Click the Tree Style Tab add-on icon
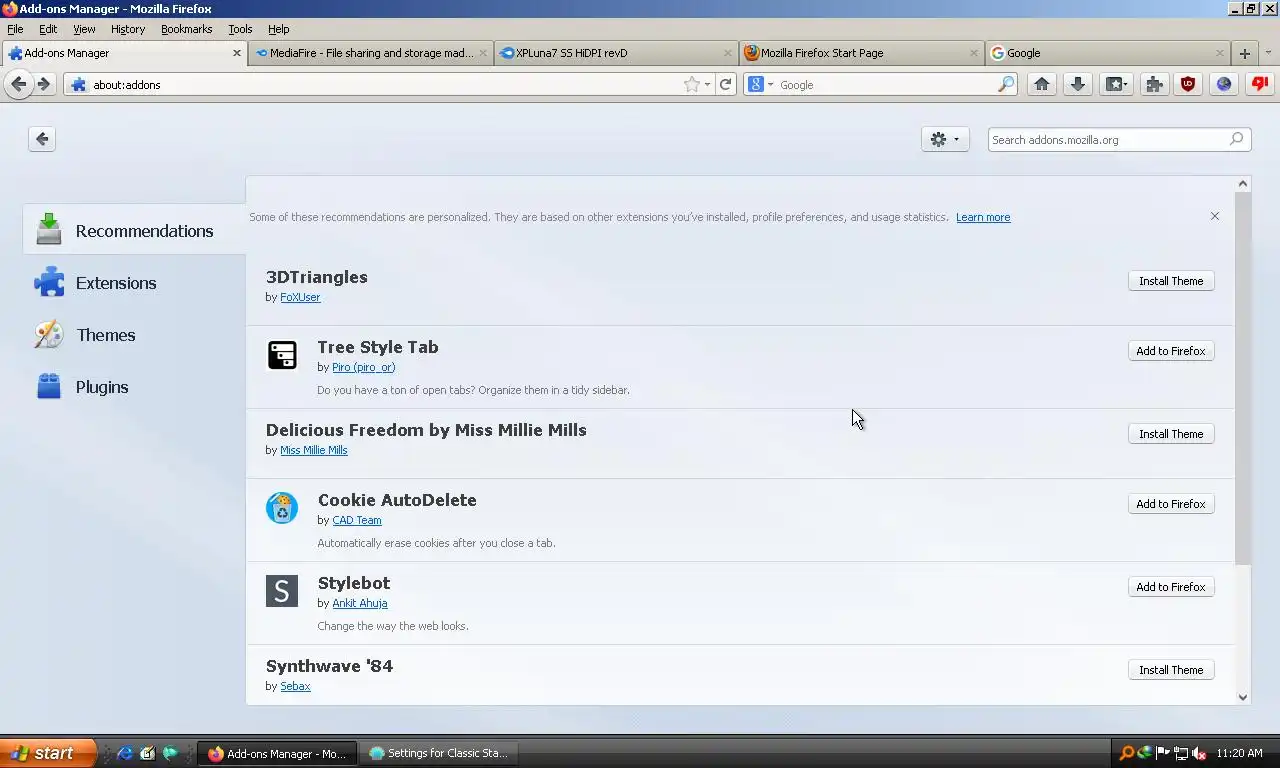This screenshot has width=1280, height=768. tap(282, 355)
